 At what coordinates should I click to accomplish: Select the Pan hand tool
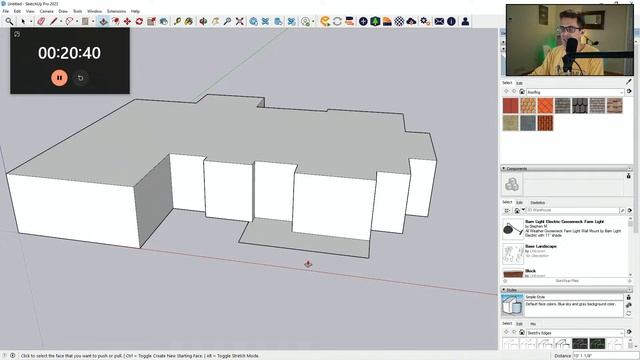(x=216, y=21)
